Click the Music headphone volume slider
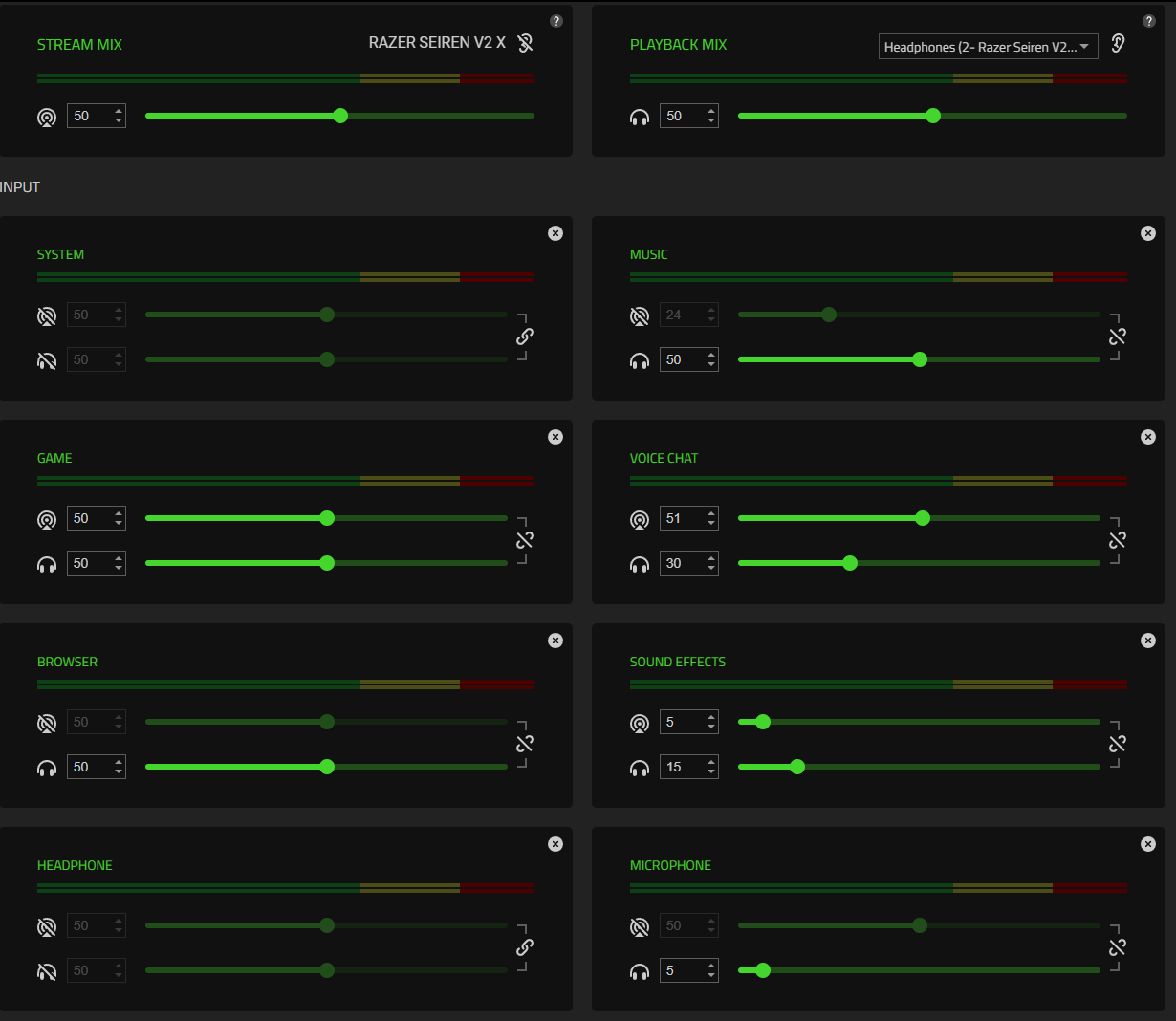The image size is (1176, 1021). tap(919, 359)
